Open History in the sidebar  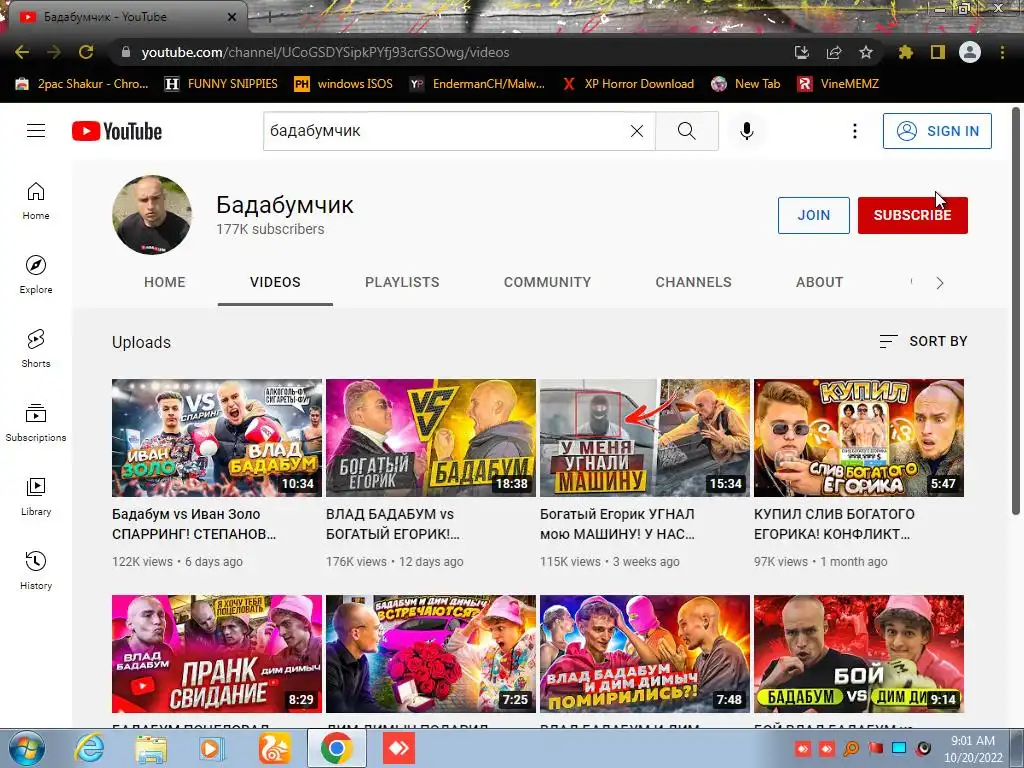pos(36,570)
